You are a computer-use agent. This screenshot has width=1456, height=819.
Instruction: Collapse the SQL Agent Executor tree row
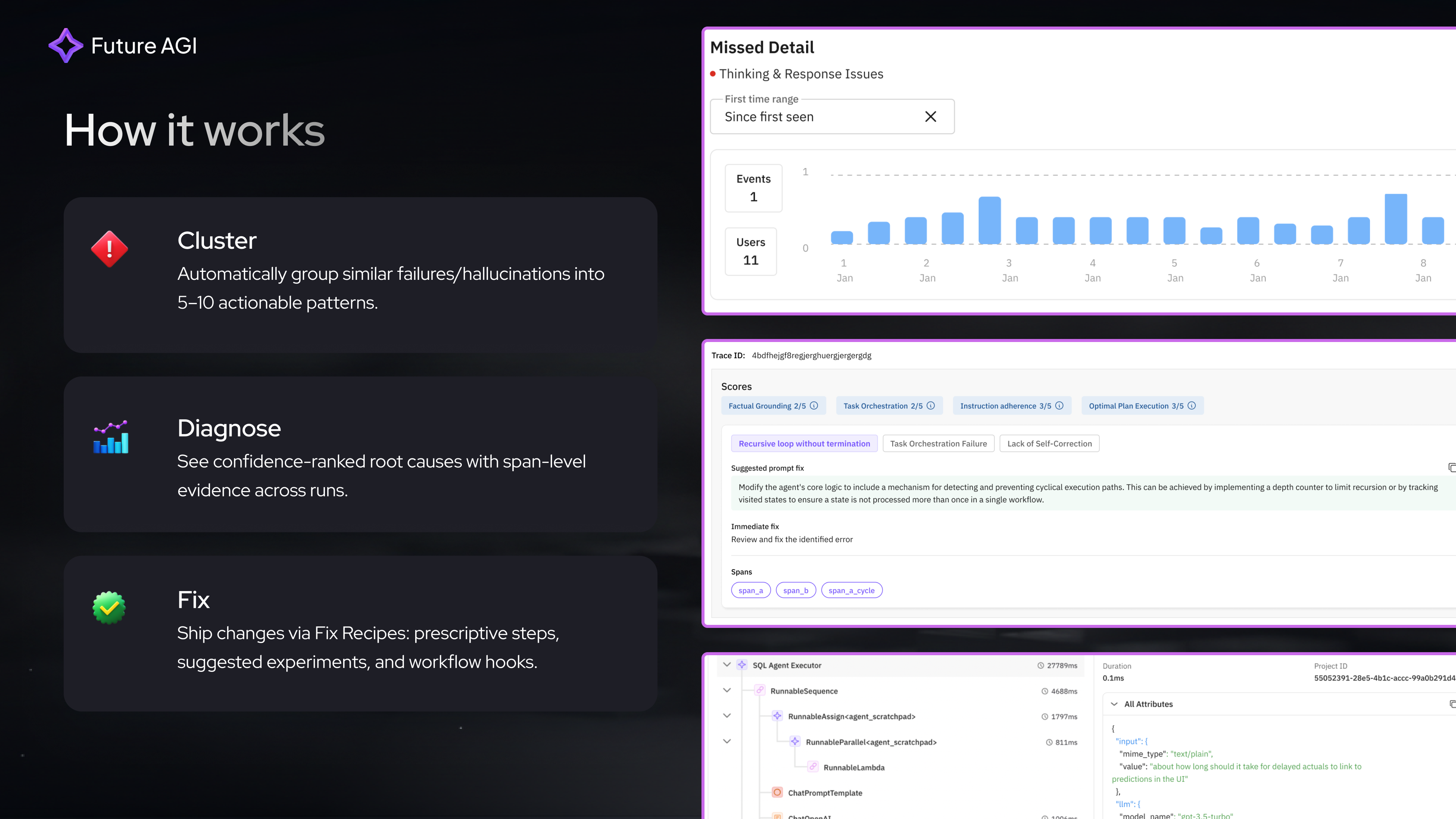(727, 665)
